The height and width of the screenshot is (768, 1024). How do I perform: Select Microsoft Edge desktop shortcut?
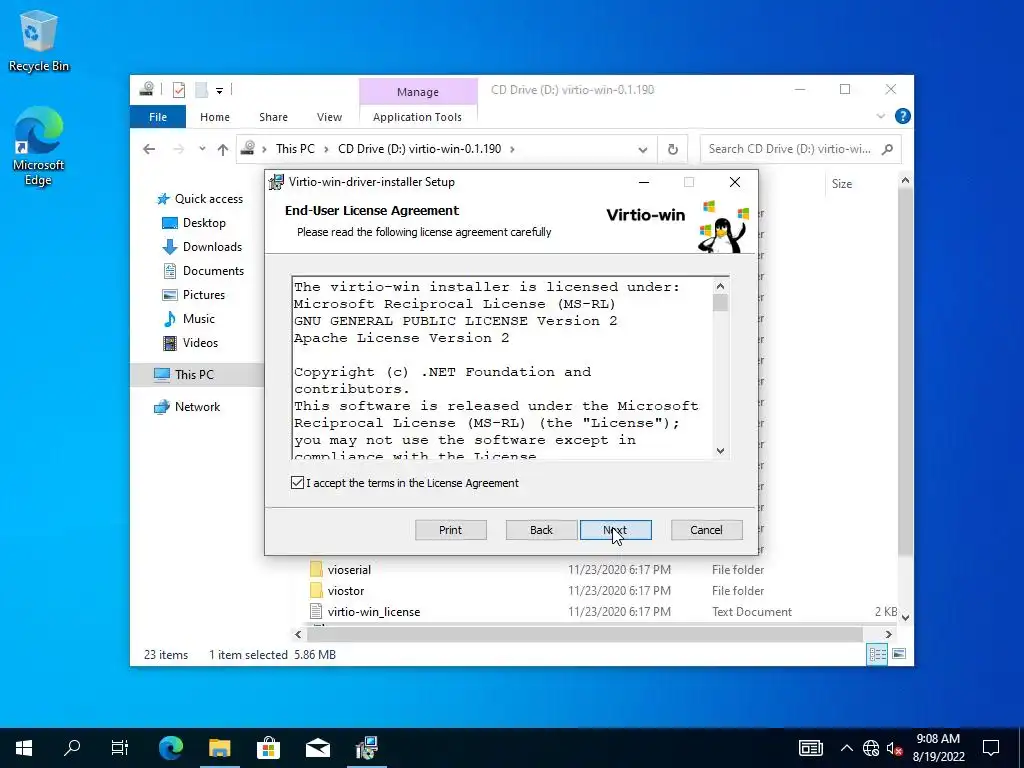click(x=39, y=146)
